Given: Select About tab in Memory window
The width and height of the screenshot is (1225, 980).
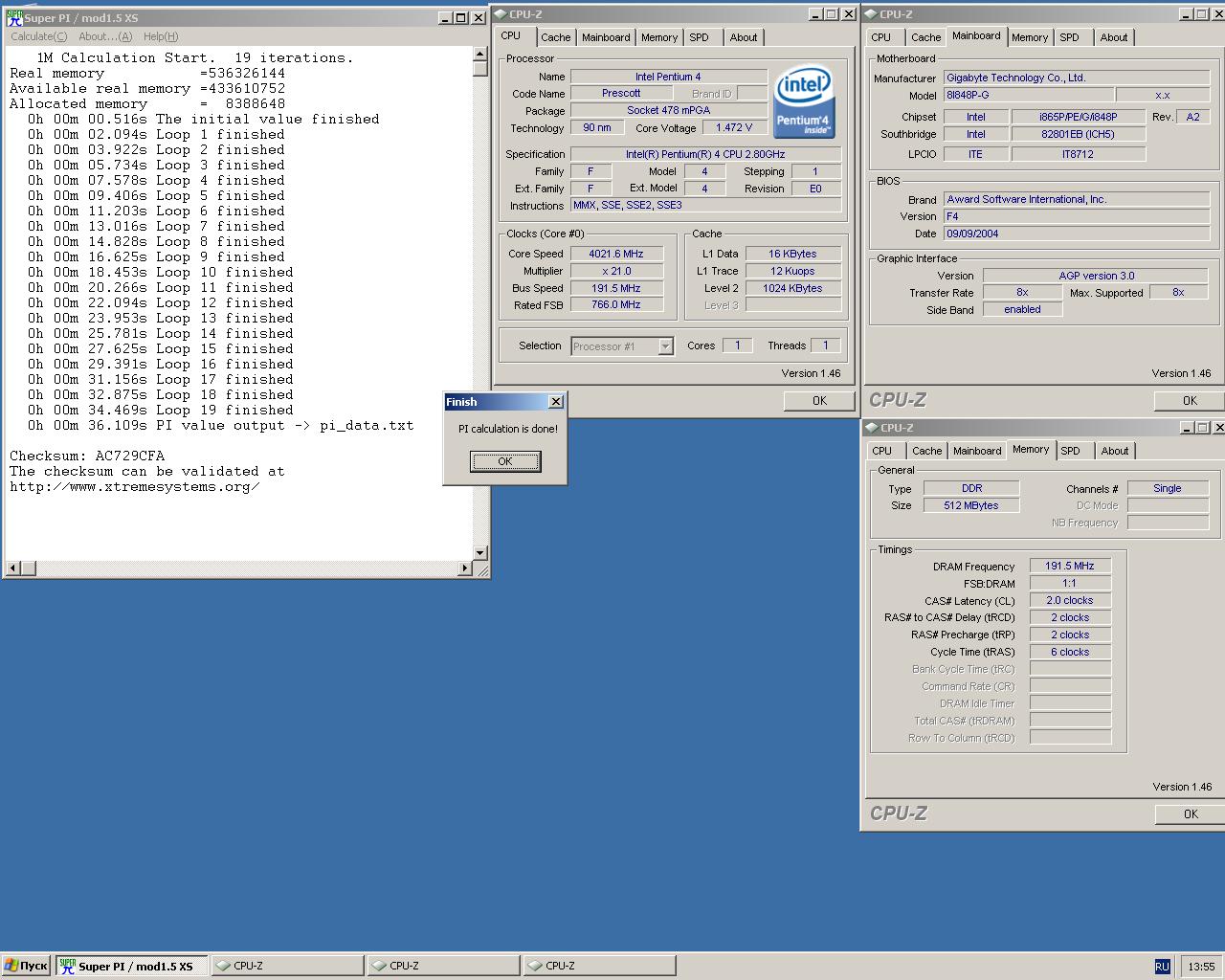Looking at the screenshot, I should click(x=1115, y=451).
